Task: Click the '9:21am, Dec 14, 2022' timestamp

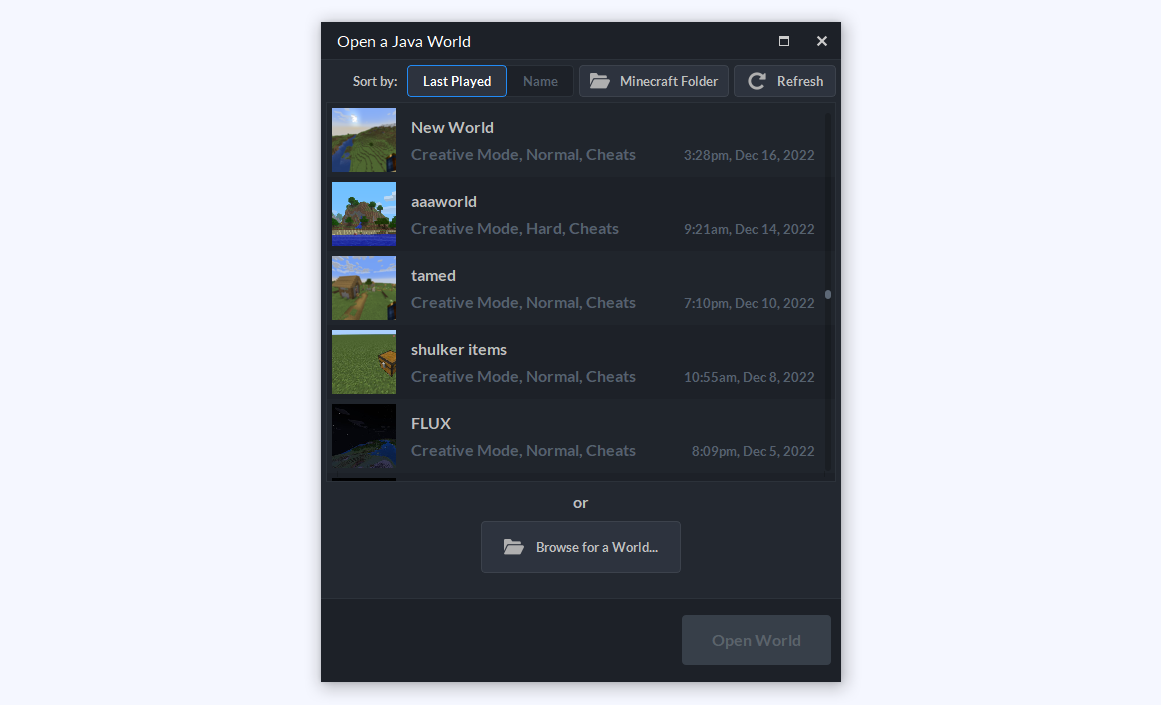Action: click(x=749, y=230)
